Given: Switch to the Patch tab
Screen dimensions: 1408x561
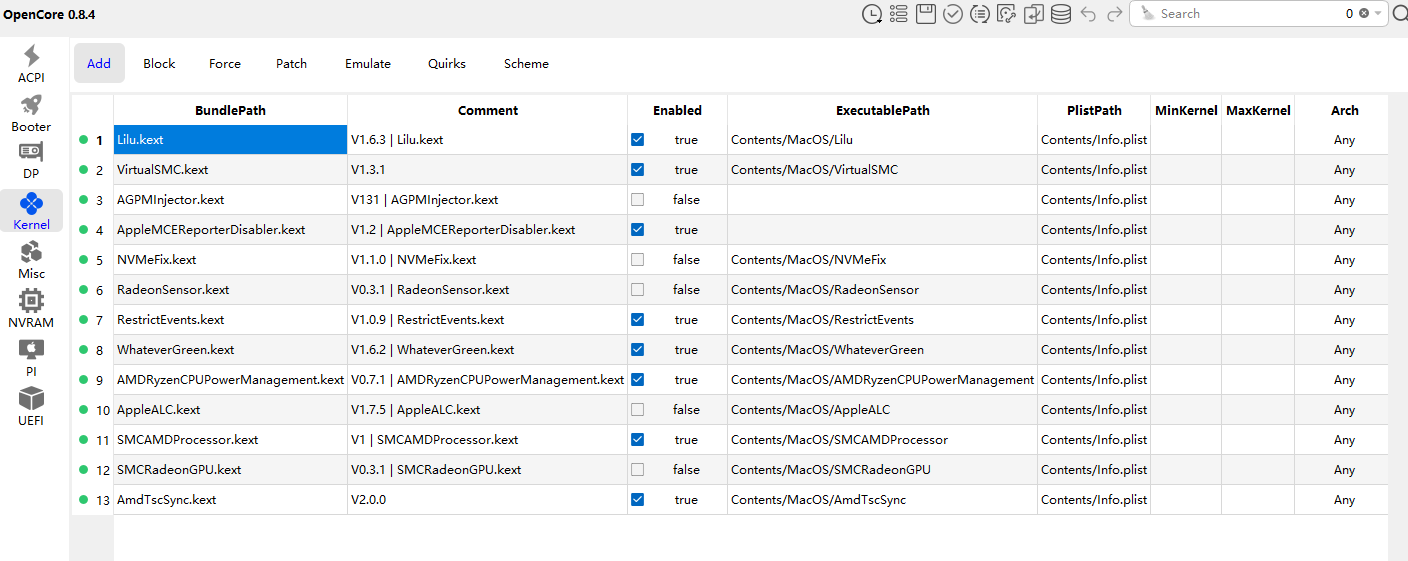Looking at the screenshot, I should [x=291, y=64].
